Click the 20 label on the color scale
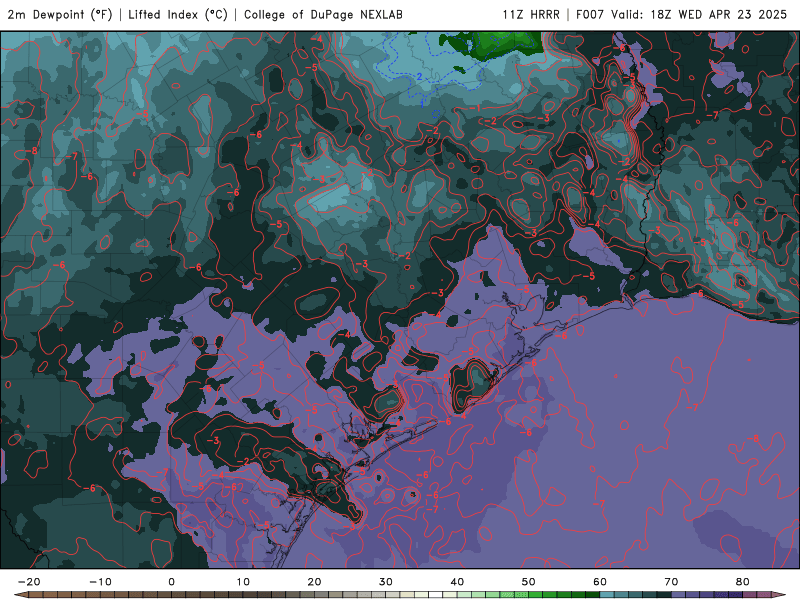 point(314,582)
